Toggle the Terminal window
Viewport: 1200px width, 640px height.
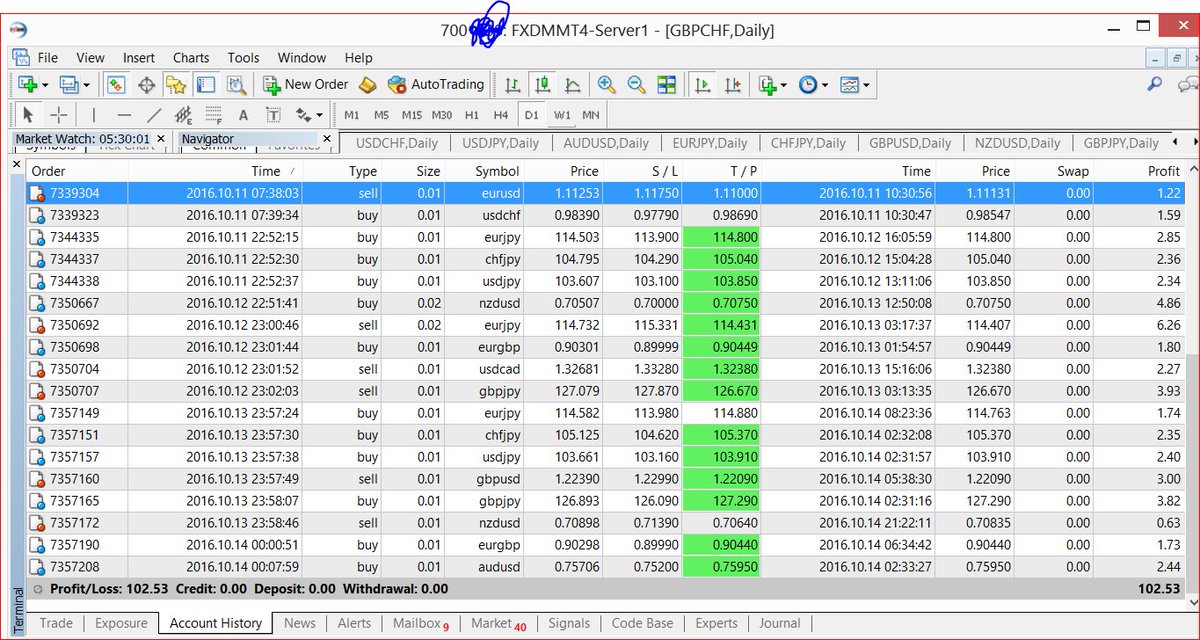[x=205, y=84]
